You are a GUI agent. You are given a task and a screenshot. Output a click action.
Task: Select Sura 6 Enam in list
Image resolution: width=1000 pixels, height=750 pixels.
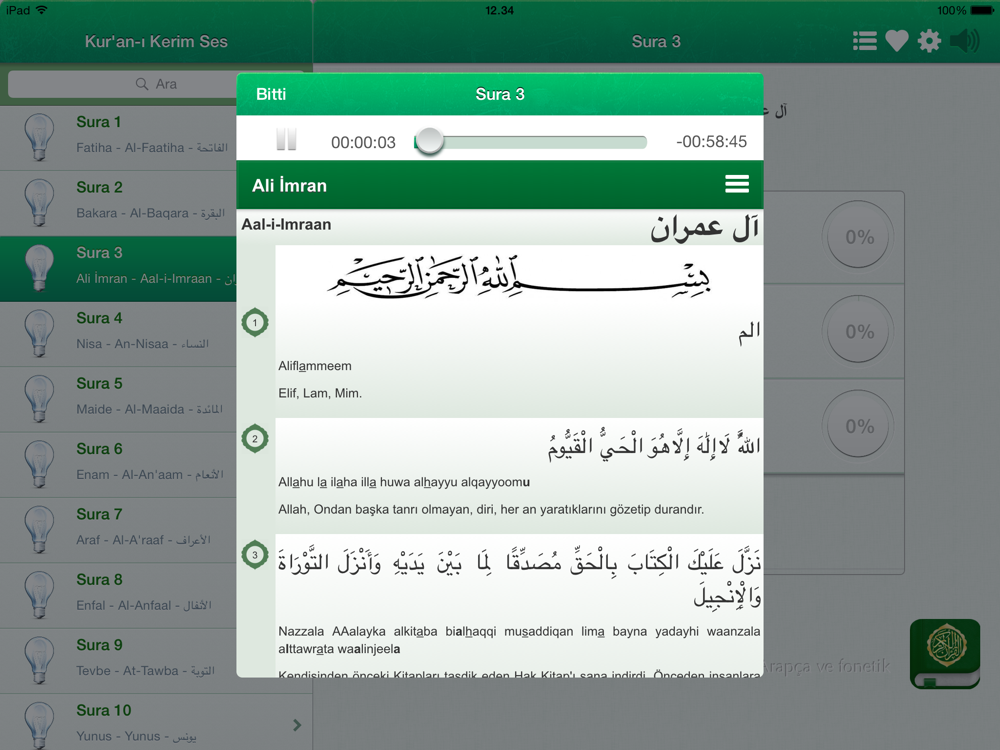coord(119,464)
